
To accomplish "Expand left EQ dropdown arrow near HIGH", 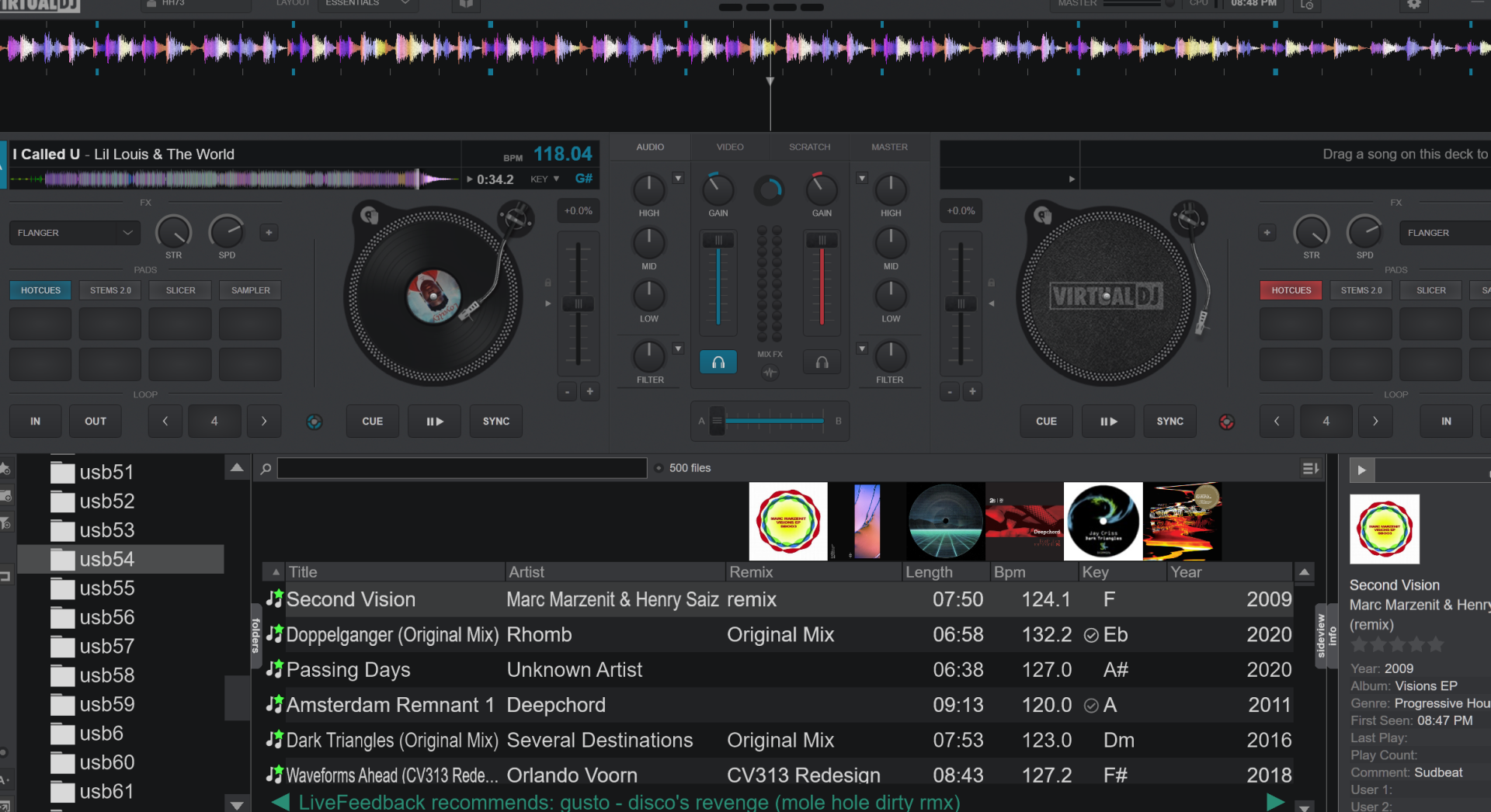I will click(x=678, y=179).
